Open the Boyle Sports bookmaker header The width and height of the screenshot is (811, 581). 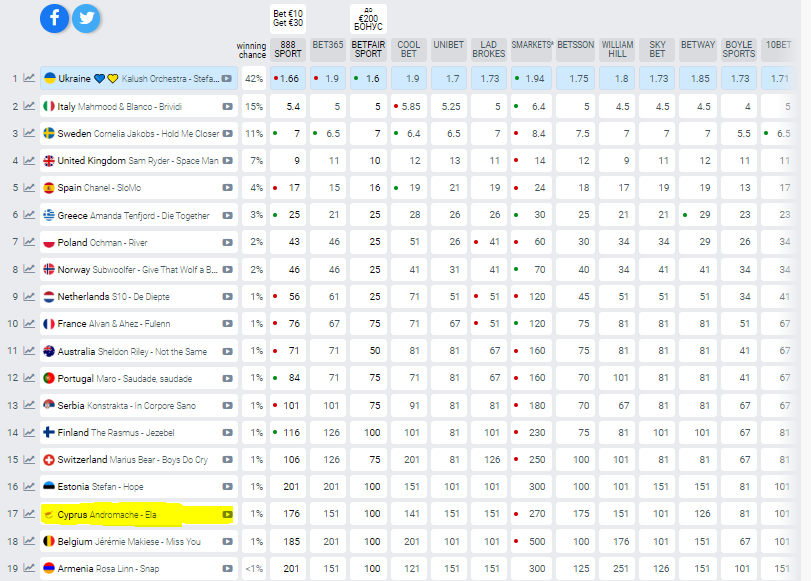(739, 50)
